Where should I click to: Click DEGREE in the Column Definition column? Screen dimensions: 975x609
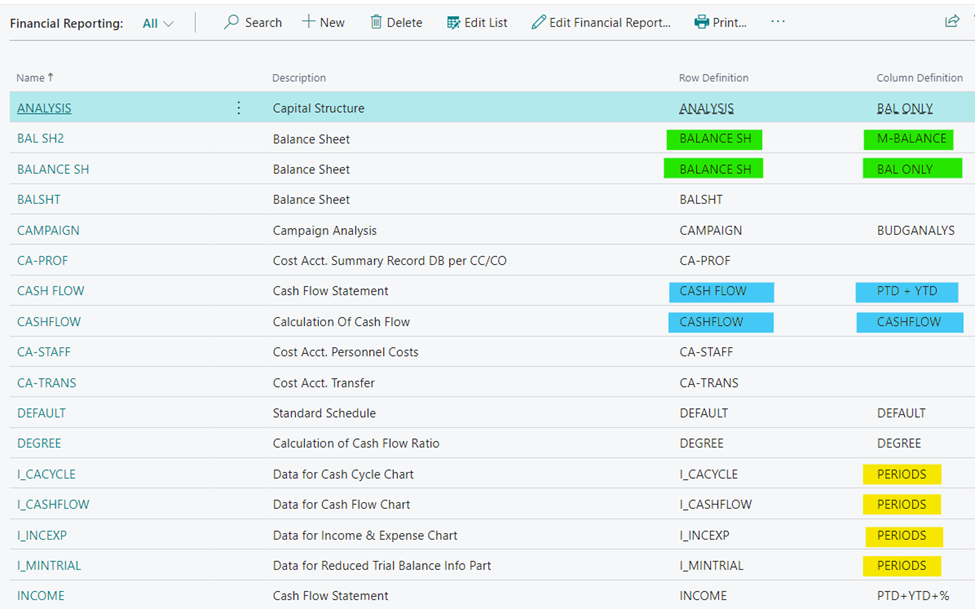pyautogui.click(x=899, y=444)
